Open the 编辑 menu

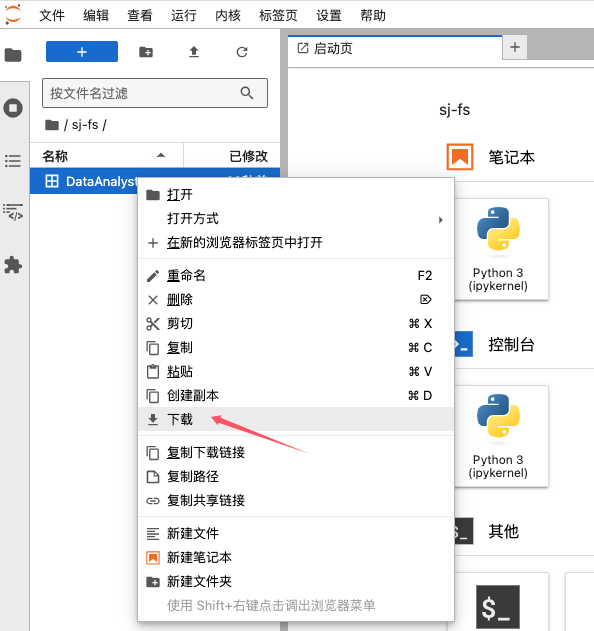point(96,15)
